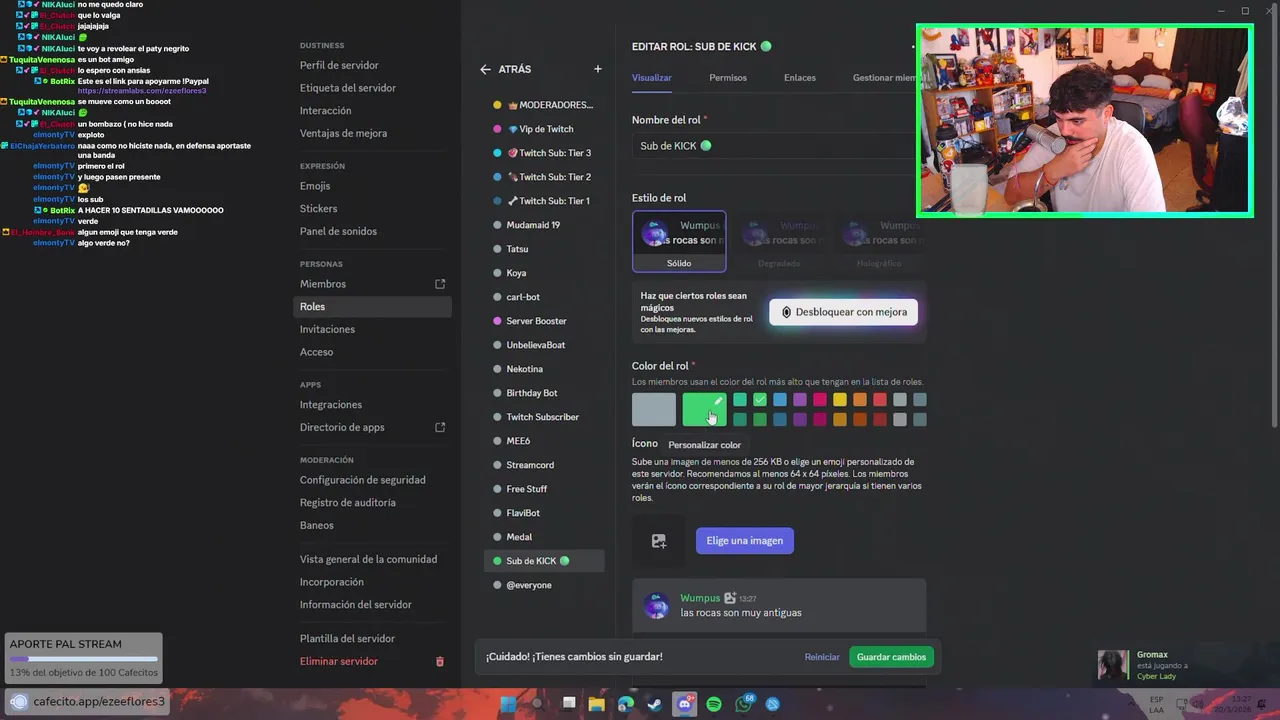Open Spotify from the taskbar
The image size is (1280, 720).
click(x=714, y=704)
